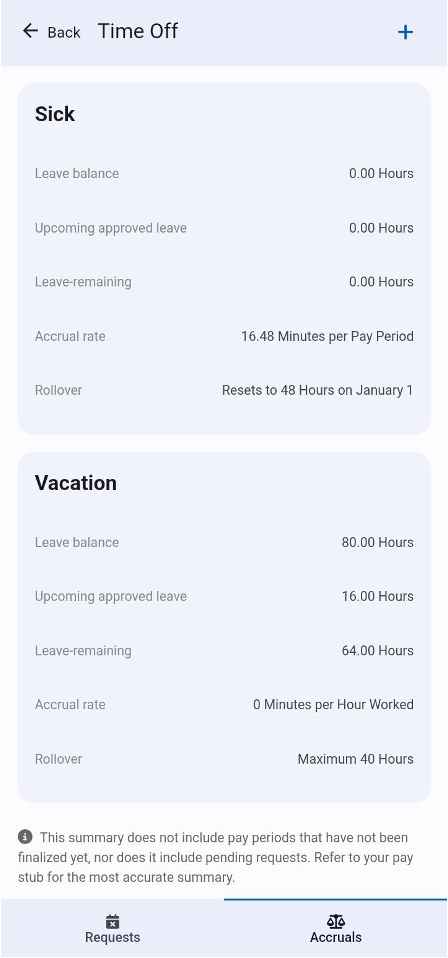The width and height of the screenshot is (448, 958).
Task: Click Resets to 48 Hours on January 1
Action: click(x=318, y=390)
